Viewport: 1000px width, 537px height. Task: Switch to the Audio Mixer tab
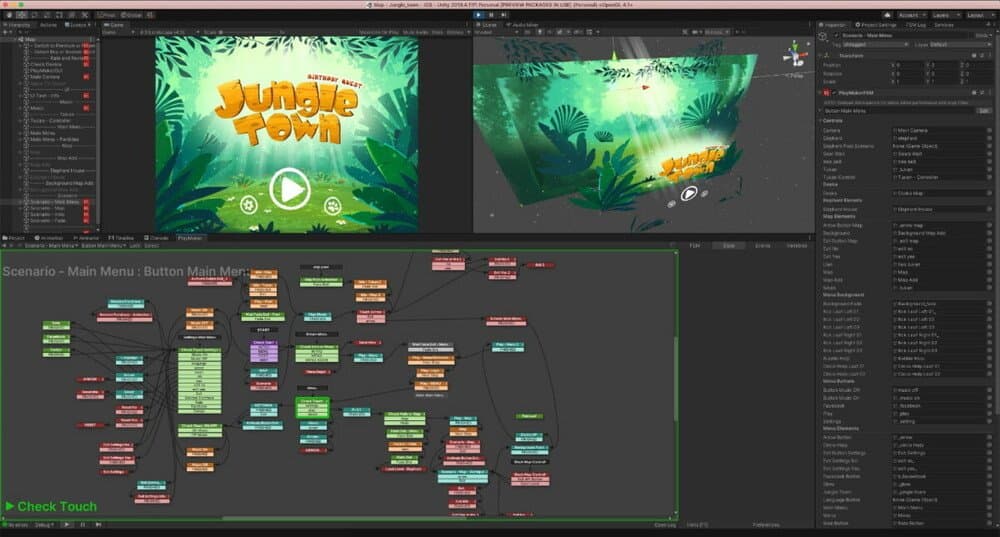[x=523, y=25]
